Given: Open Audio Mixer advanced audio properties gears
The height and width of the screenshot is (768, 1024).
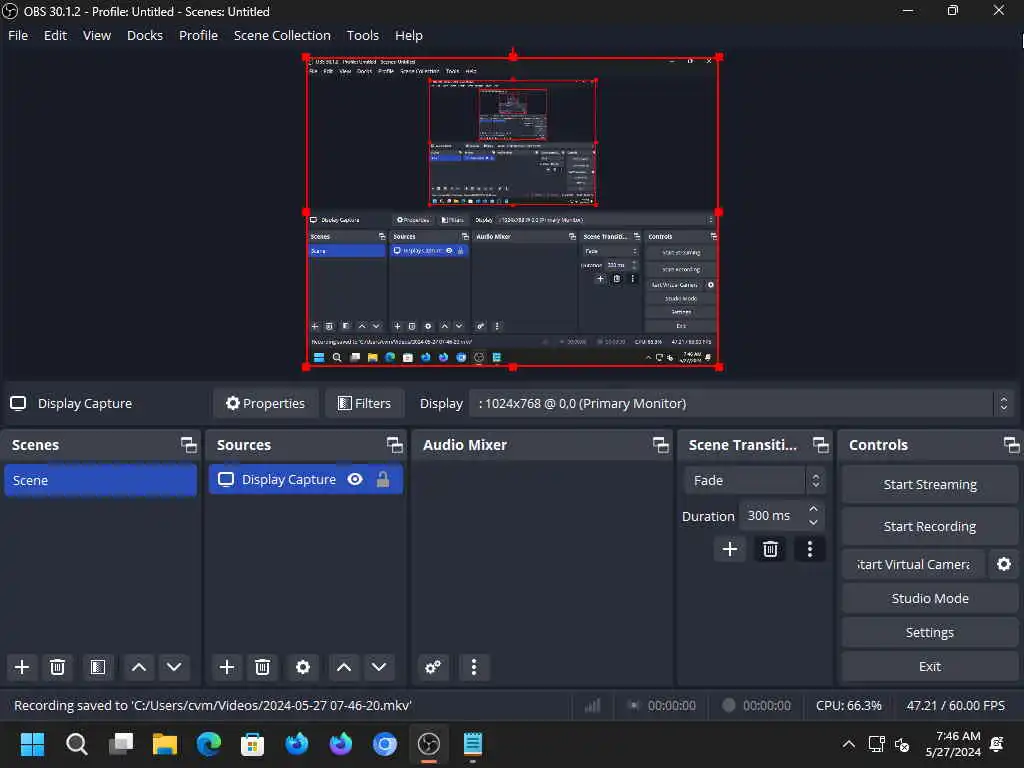Looking at the screenshot, I should pyautogui.click(x=433, y=667).
